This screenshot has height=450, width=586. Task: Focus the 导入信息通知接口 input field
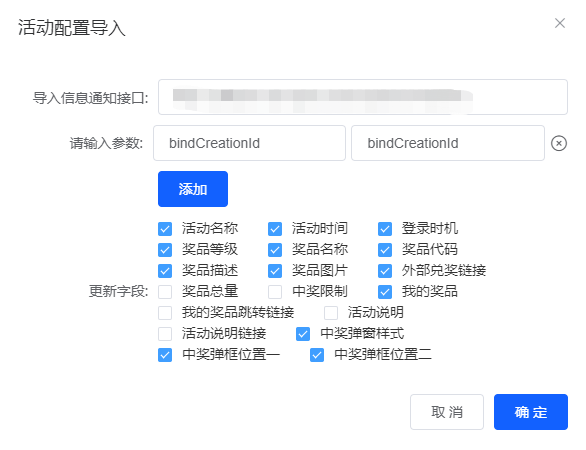click(363, 97)
